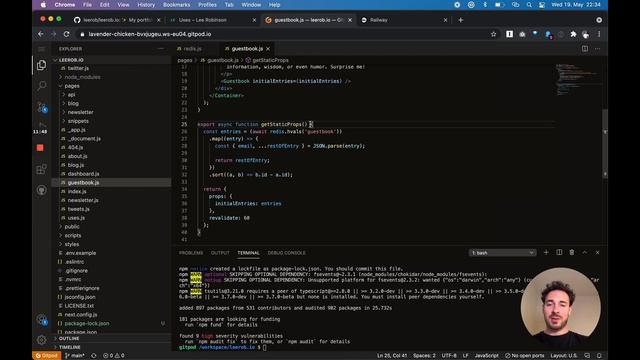Open the Source Control view
Screen dimensions: 640x360
[41, 107]
